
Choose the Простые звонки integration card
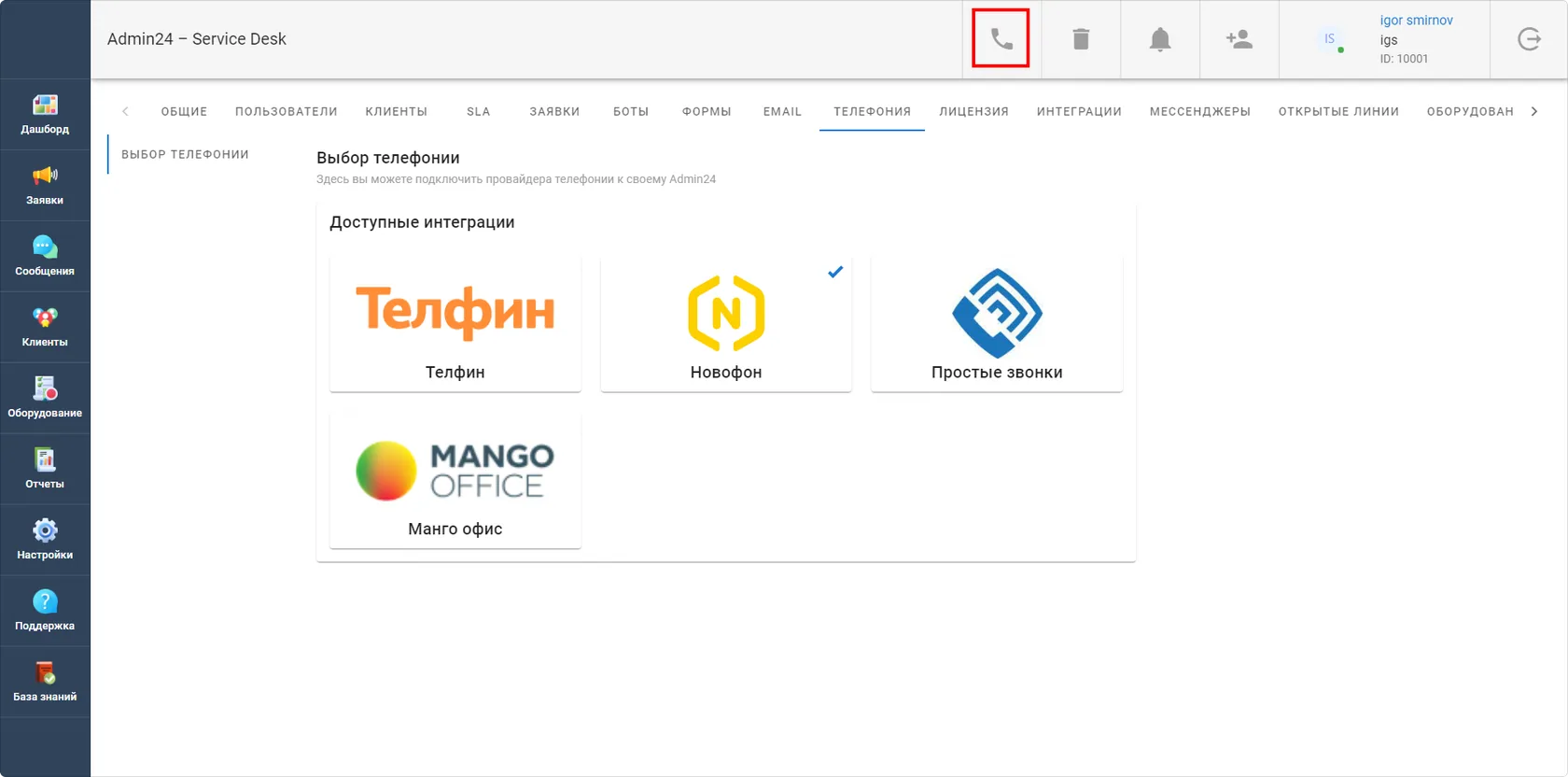[997, 324]
